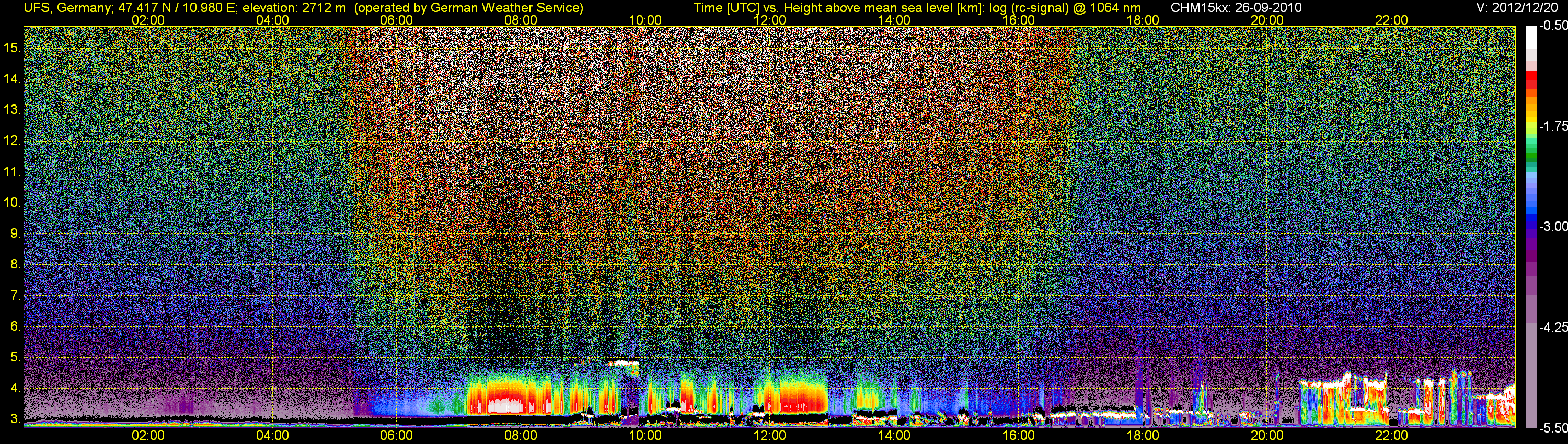Click the 11. km height axis label
Screen dimensions: 1568x444
(11, 171)
